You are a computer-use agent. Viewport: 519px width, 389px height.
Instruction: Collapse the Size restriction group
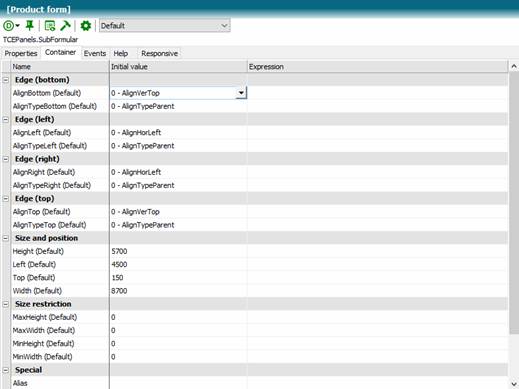[x=6, y=304]
